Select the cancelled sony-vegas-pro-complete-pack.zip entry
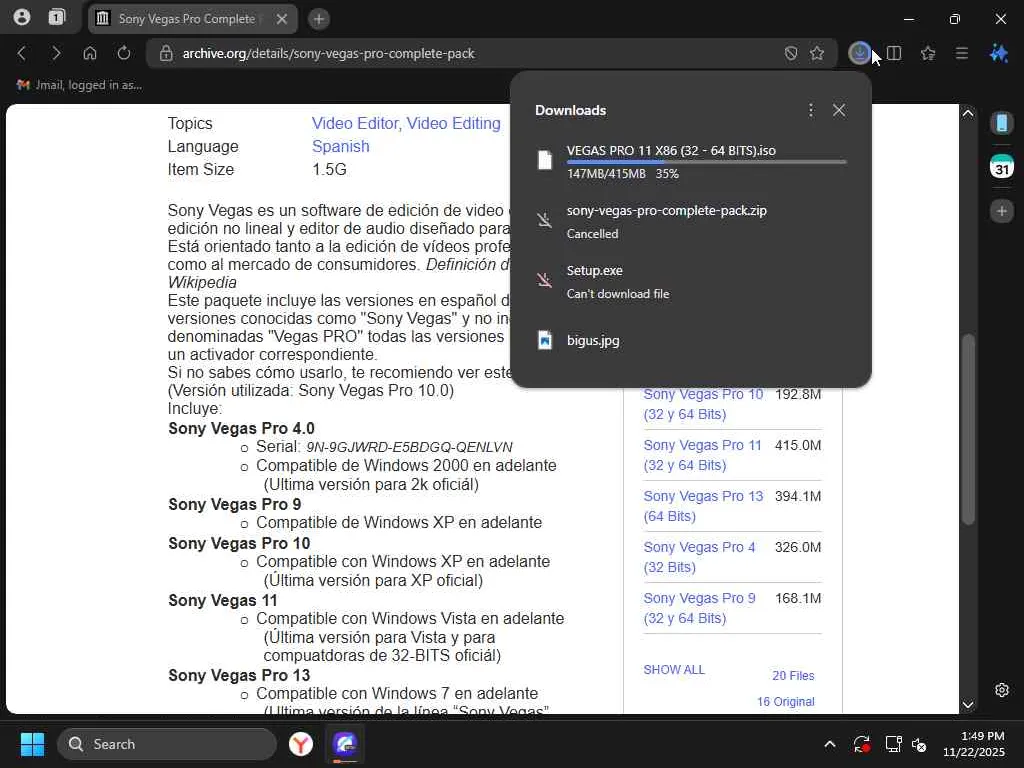The image size is (1024, 768). coord(691,221)
